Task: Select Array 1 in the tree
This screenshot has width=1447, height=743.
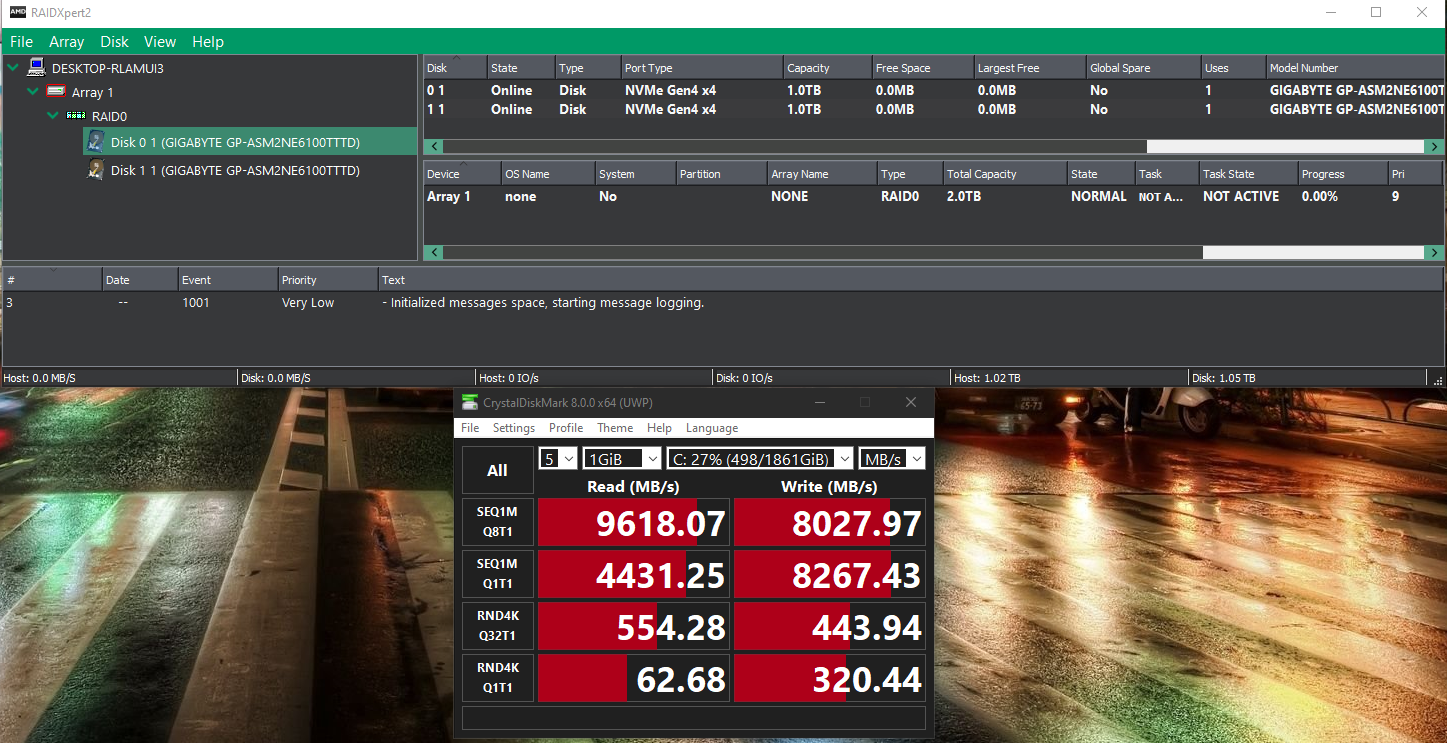Action: pos(93,92)
